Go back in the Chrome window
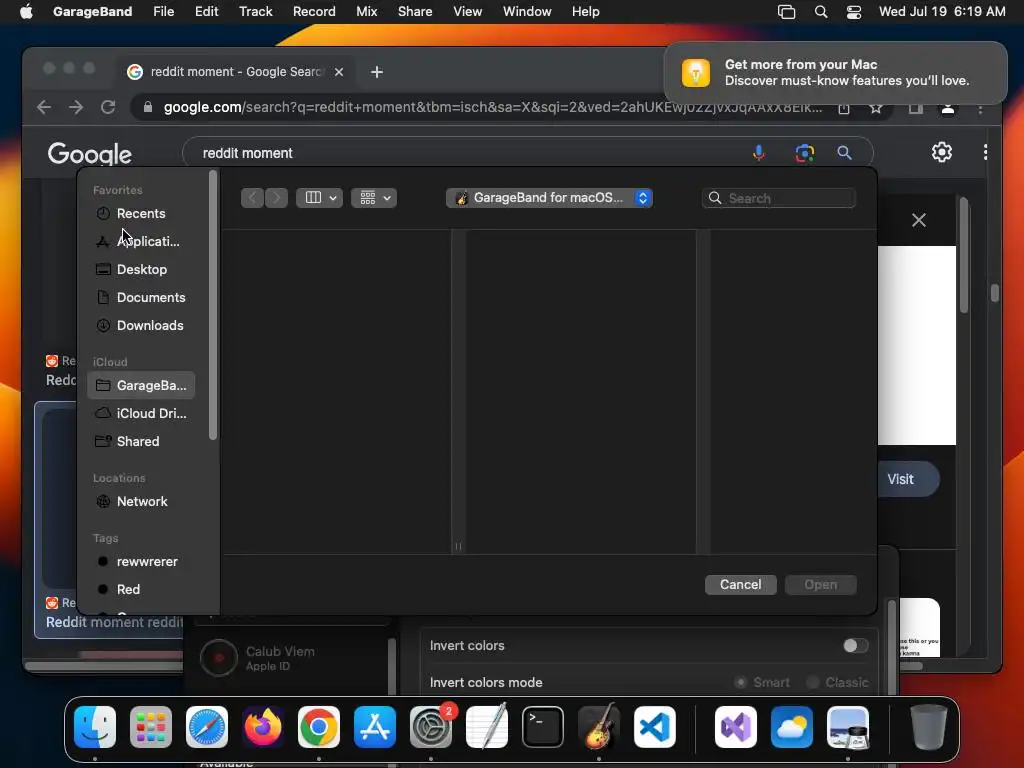The width and height of the screenshot is (1024, 768). (44, 107)
